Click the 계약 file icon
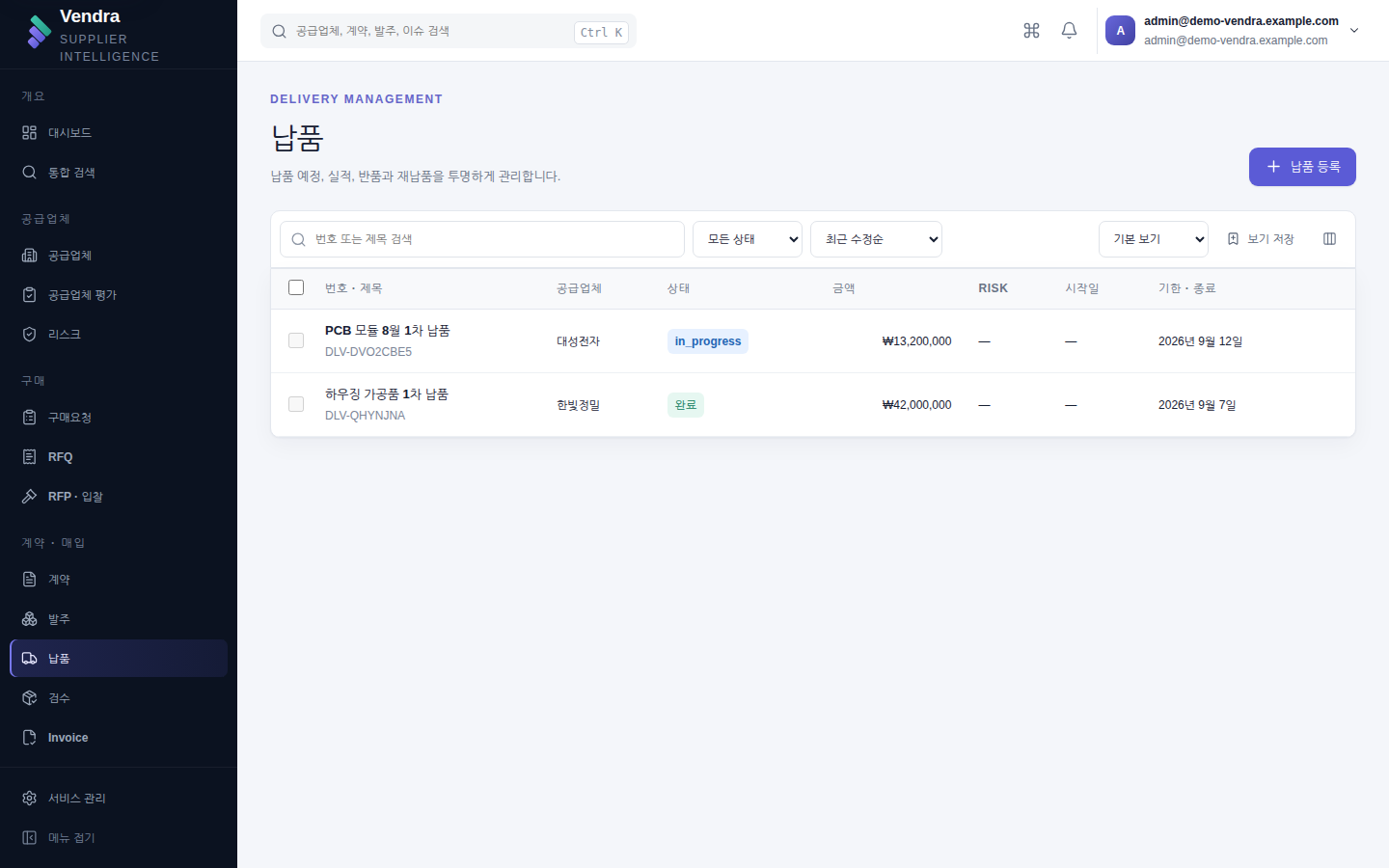 point(29,579)
